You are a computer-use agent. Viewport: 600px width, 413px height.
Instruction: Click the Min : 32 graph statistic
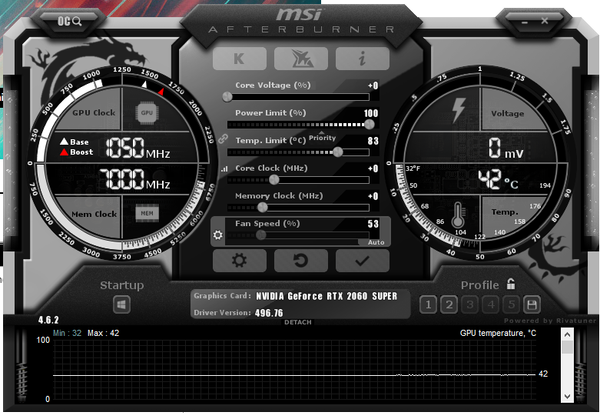click(67, 333)
